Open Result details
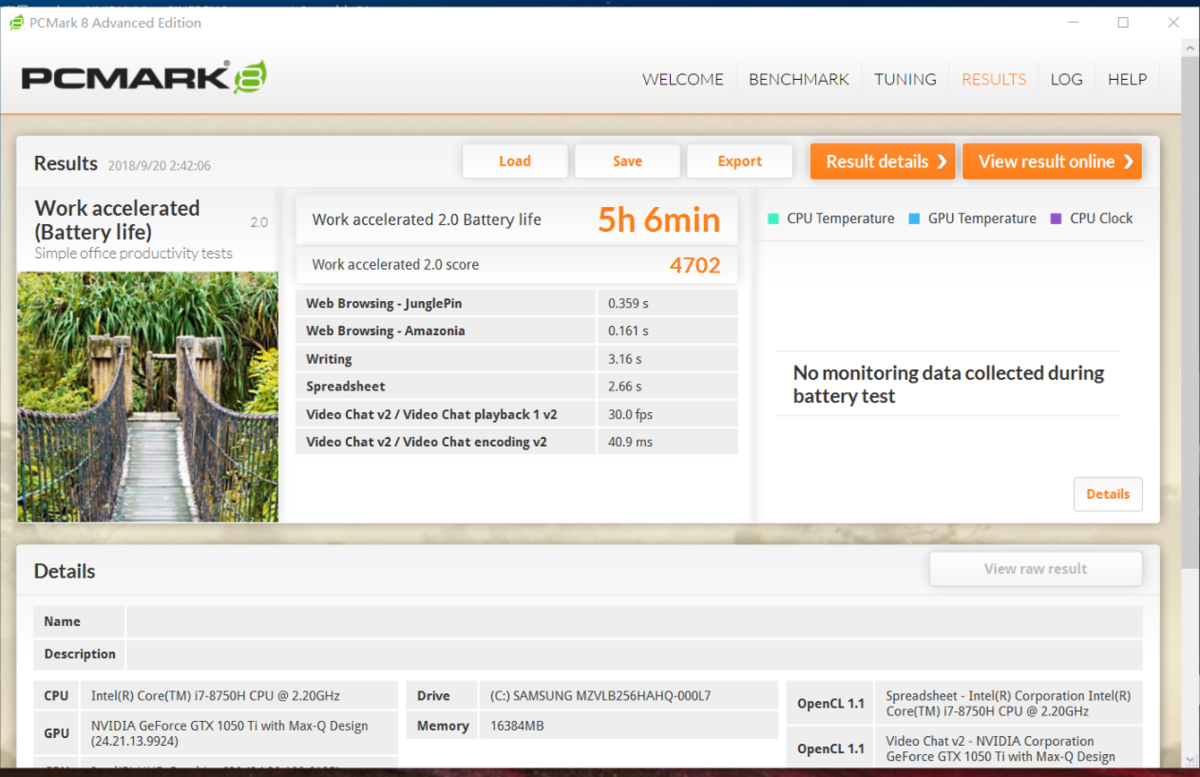 click(883, 161)
